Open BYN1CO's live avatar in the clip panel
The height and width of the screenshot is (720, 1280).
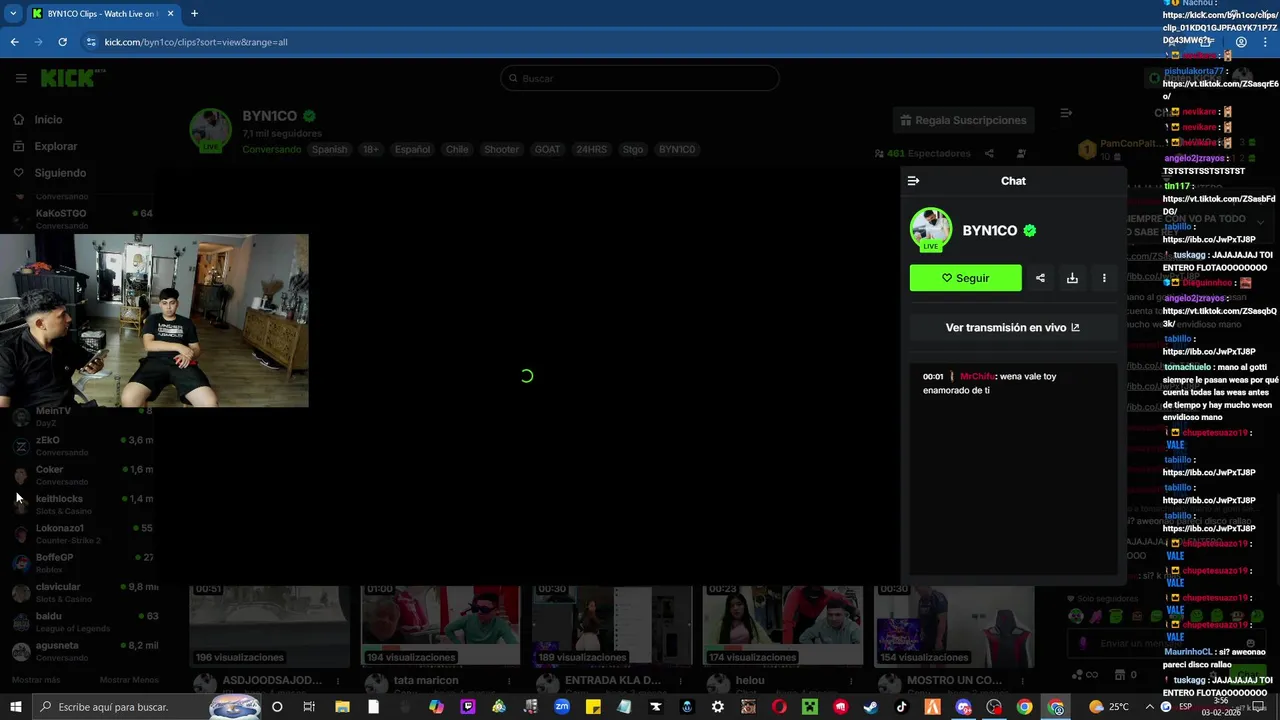[931, 230]
